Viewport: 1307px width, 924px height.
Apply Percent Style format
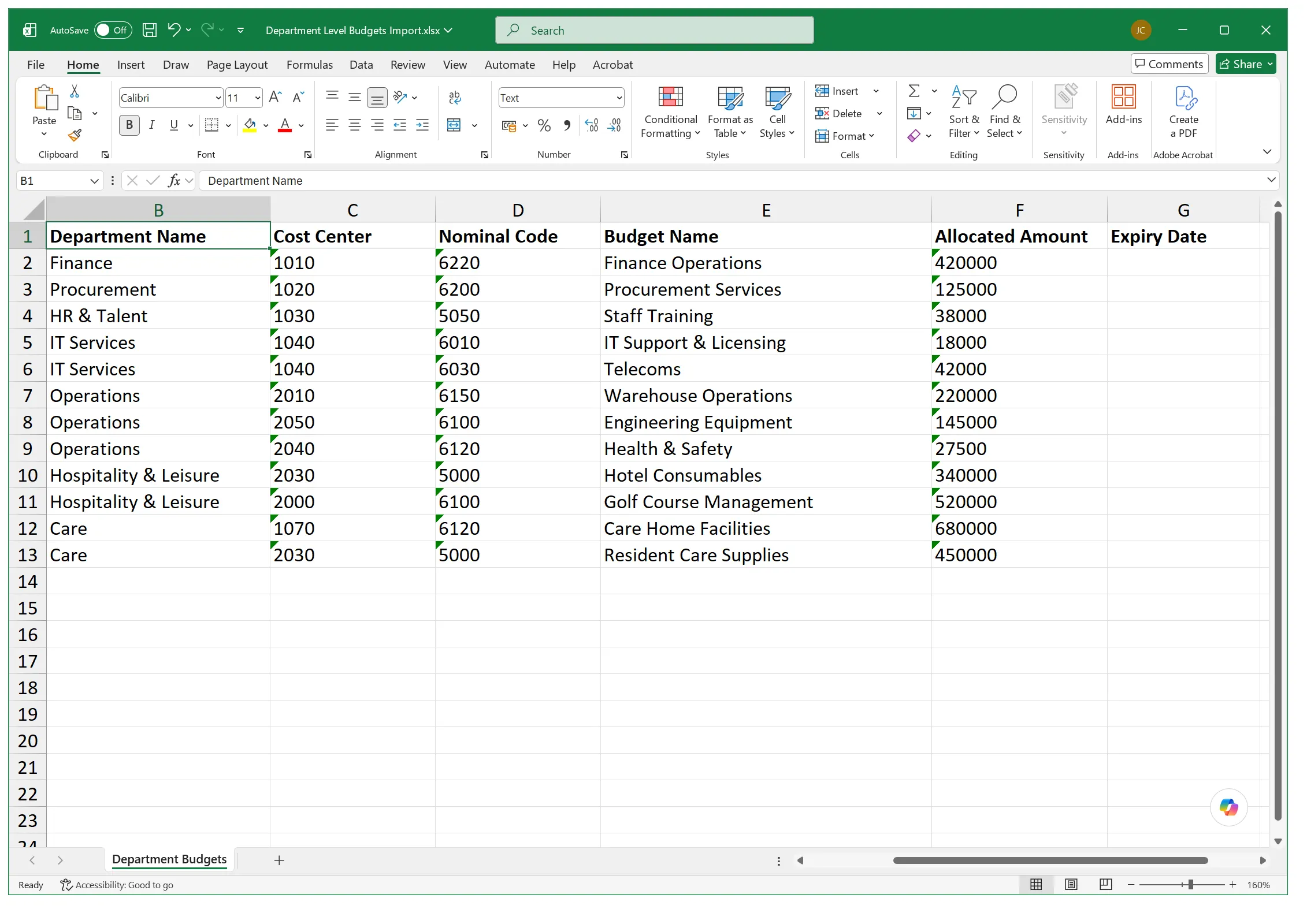click(544, 125)
